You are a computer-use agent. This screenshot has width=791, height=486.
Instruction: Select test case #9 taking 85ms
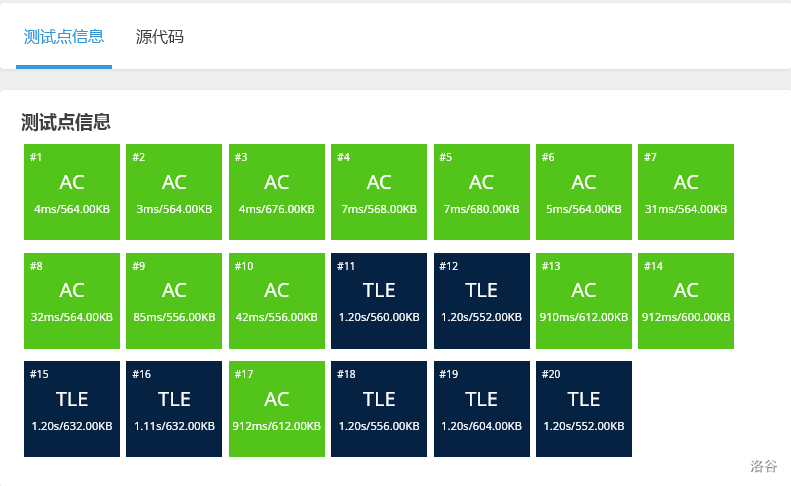coord(174,301)
